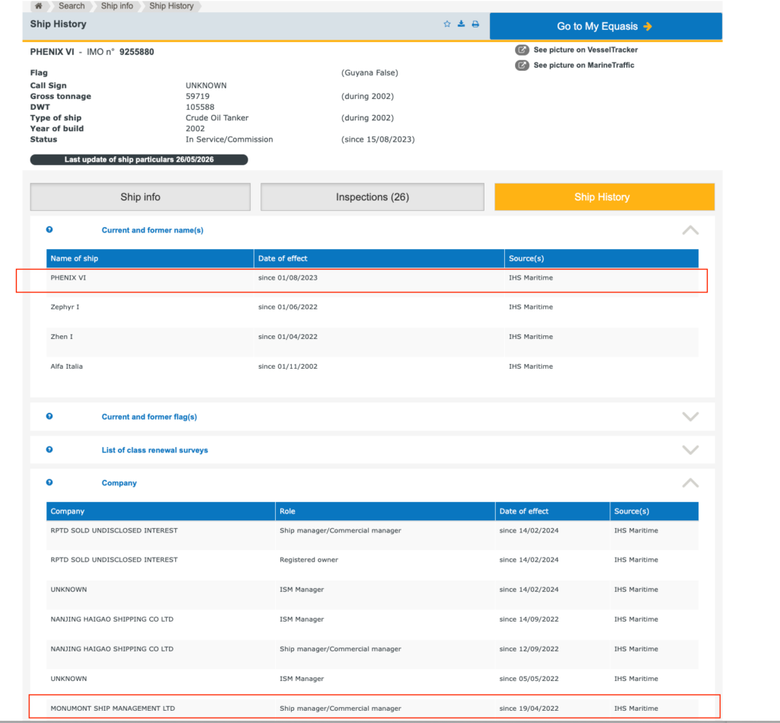Collapse the Company section
The image size is (780, 723).
click(690, 483)
